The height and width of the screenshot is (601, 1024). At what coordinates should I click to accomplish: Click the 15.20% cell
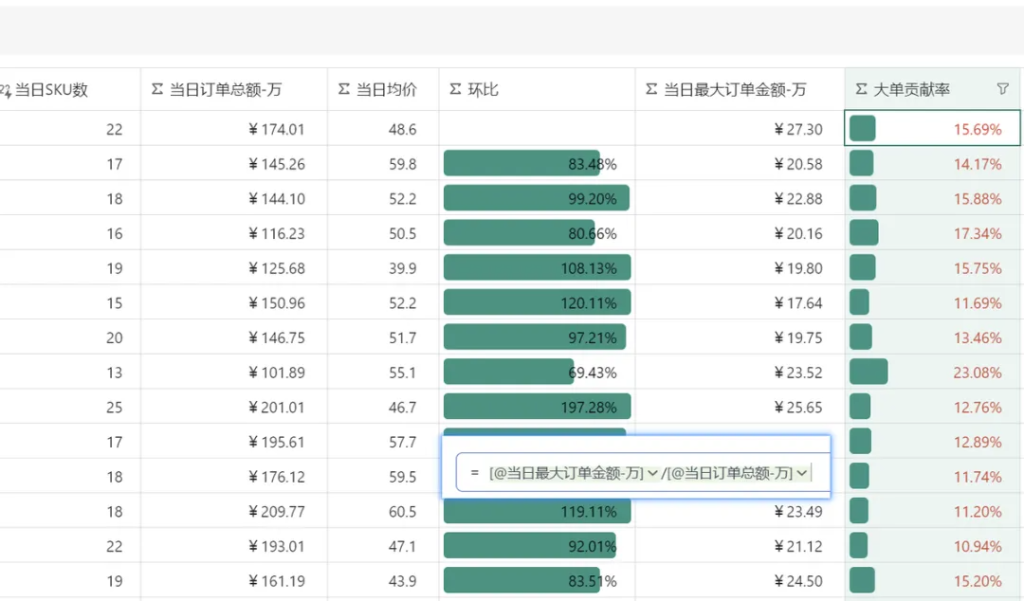point(933,581)
